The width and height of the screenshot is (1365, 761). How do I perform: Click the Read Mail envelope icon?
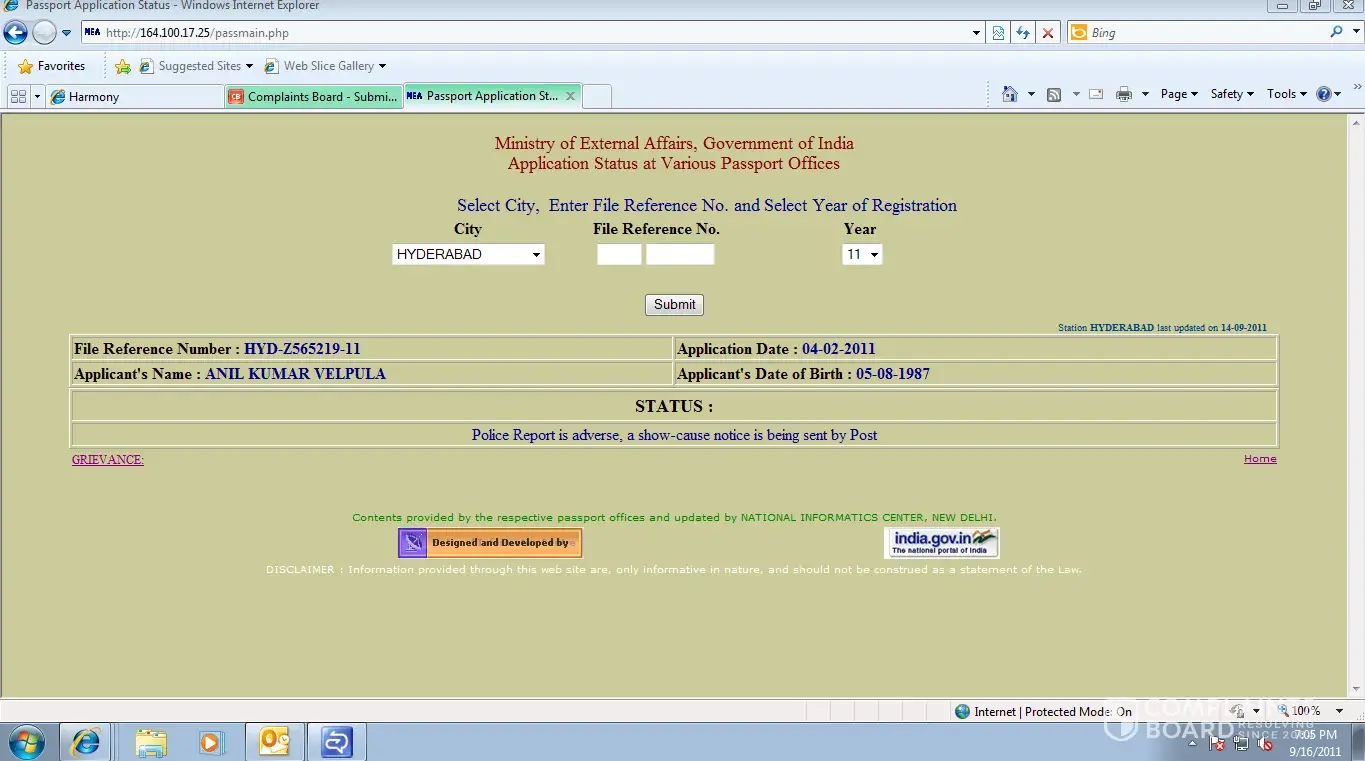click(1096, 94)
